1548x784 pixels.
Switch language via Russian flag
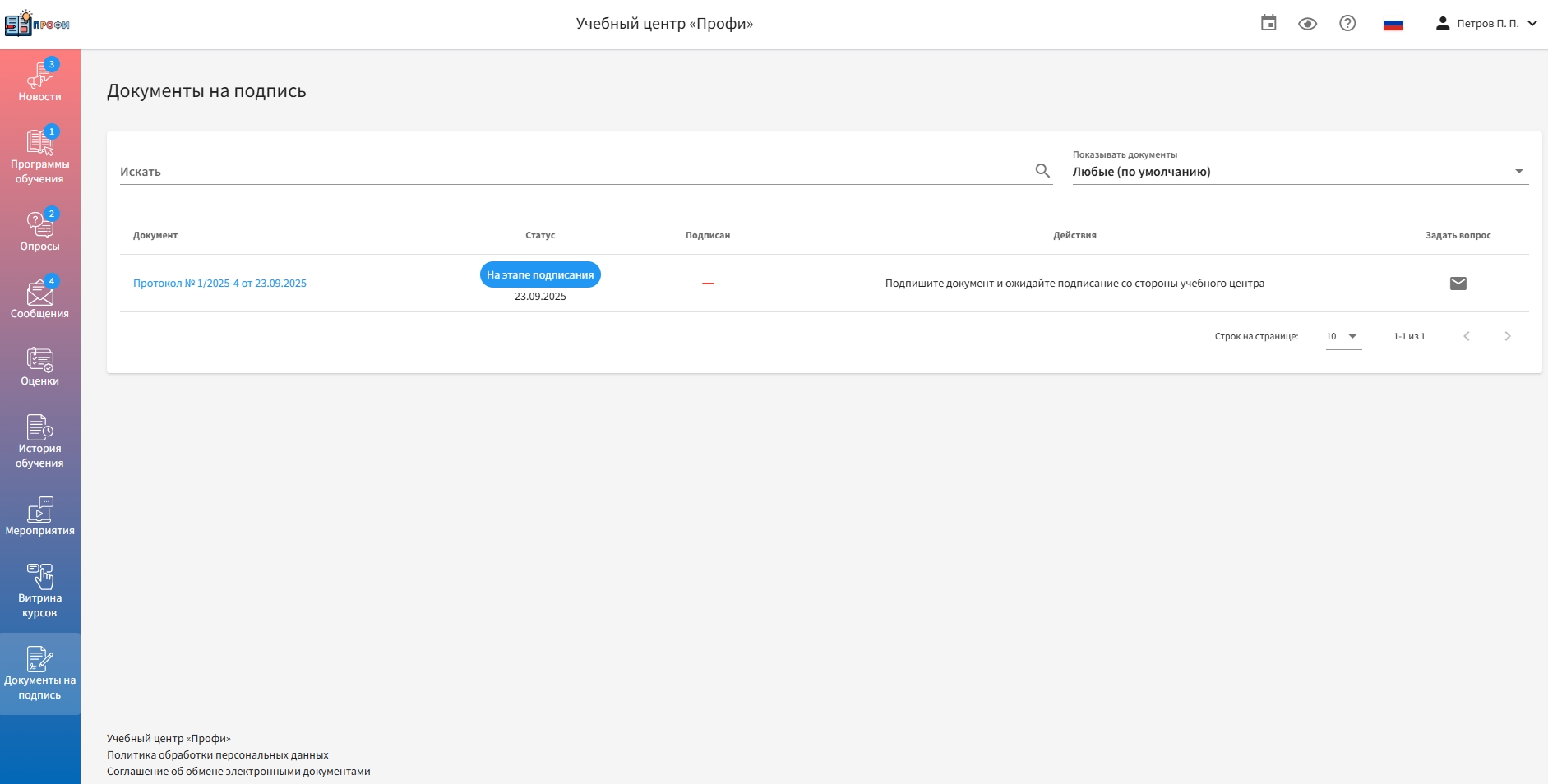[x=1393, y=24]
